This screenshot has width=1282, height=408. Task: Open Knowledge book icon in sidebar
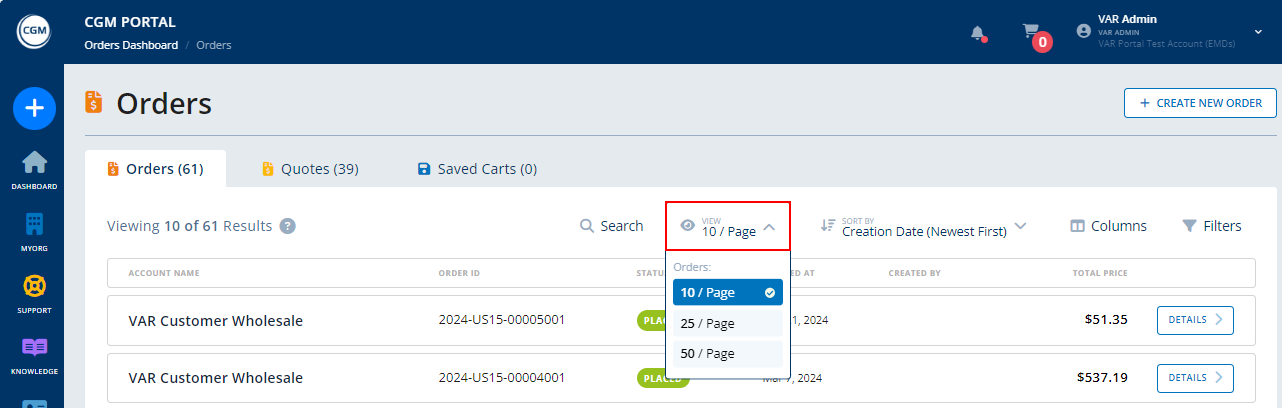tap(34, 354)
